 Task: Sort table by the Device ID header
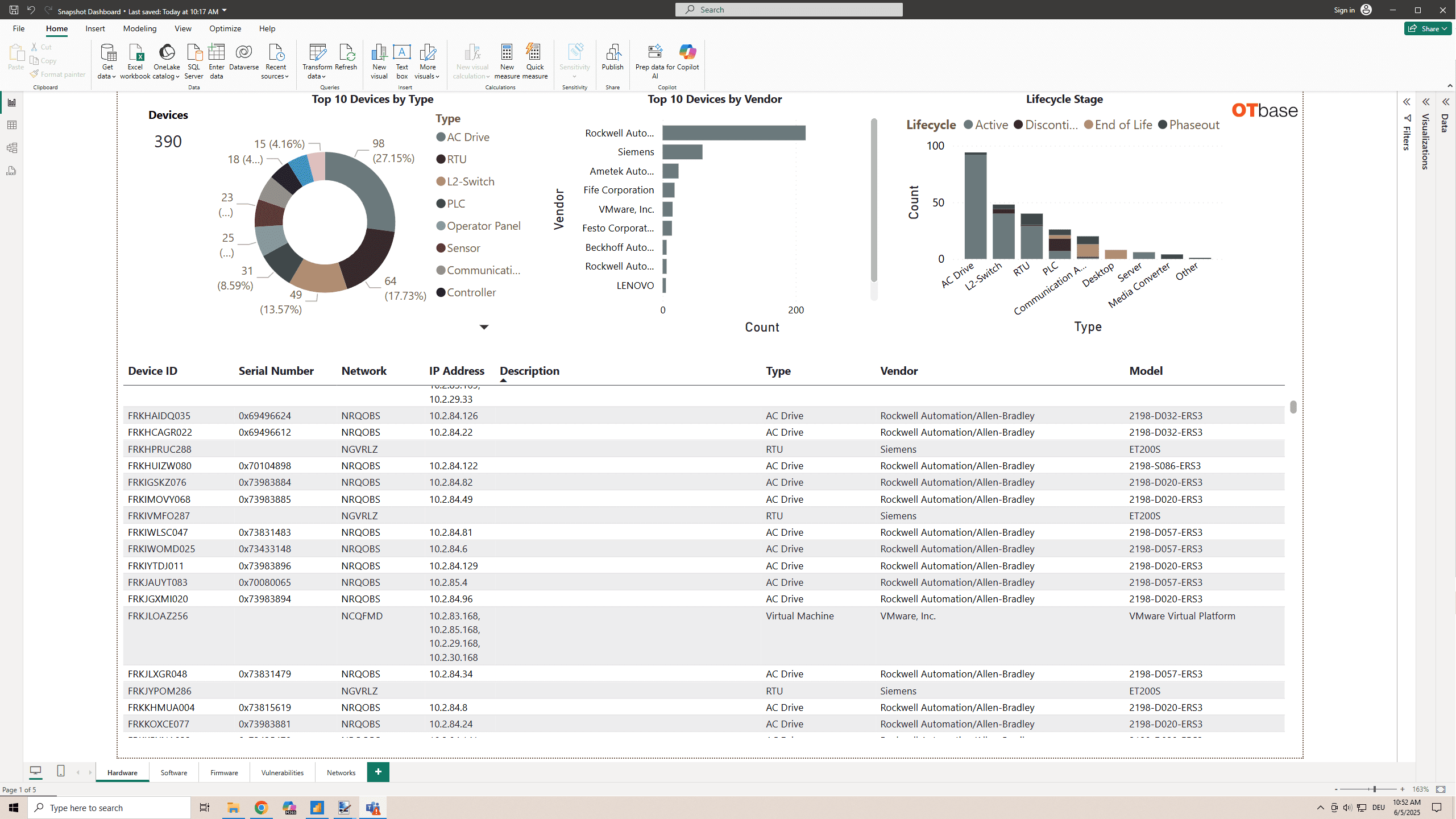coord(152,371)
